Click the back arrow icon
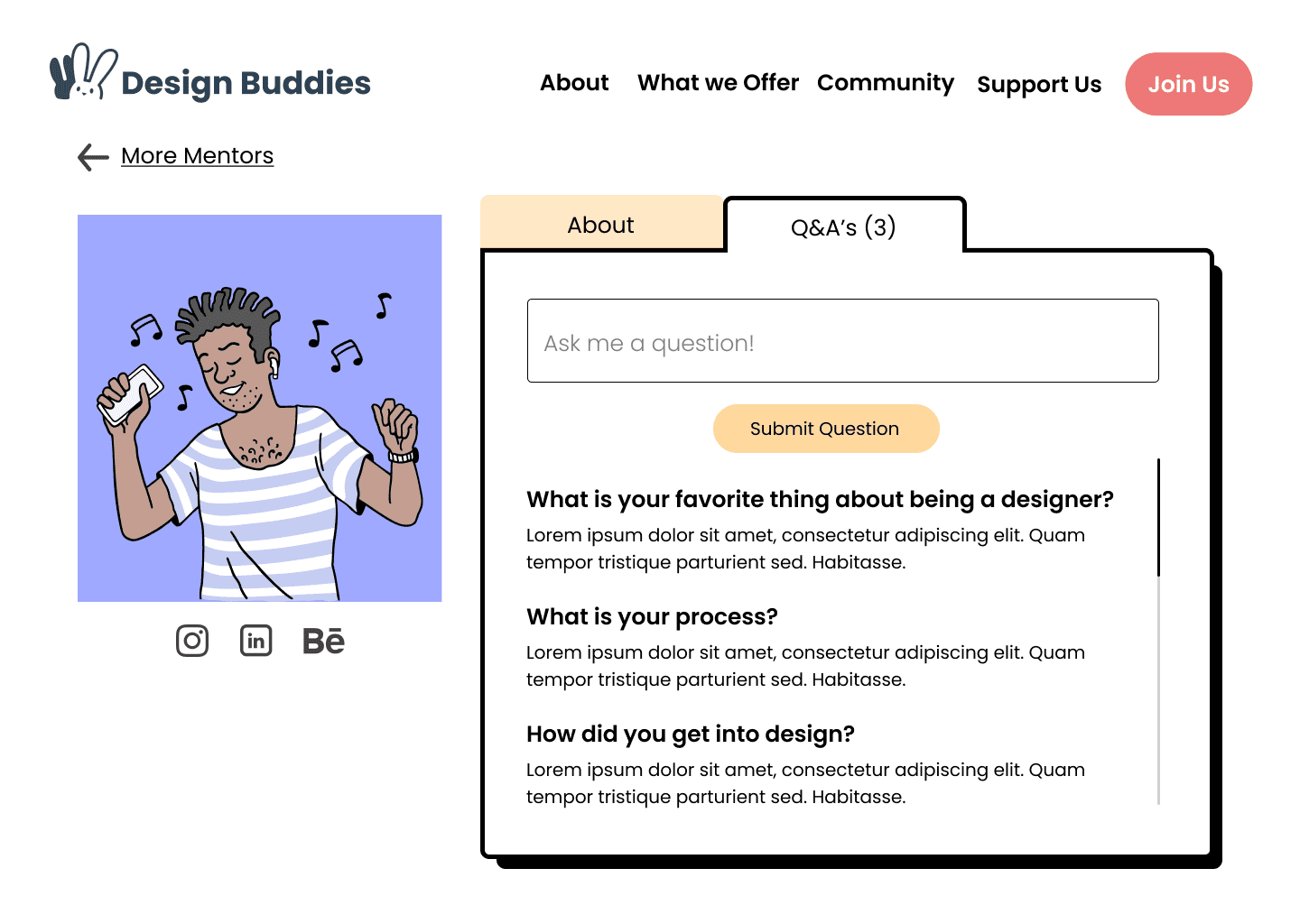1300x924 pixels. 93,157
